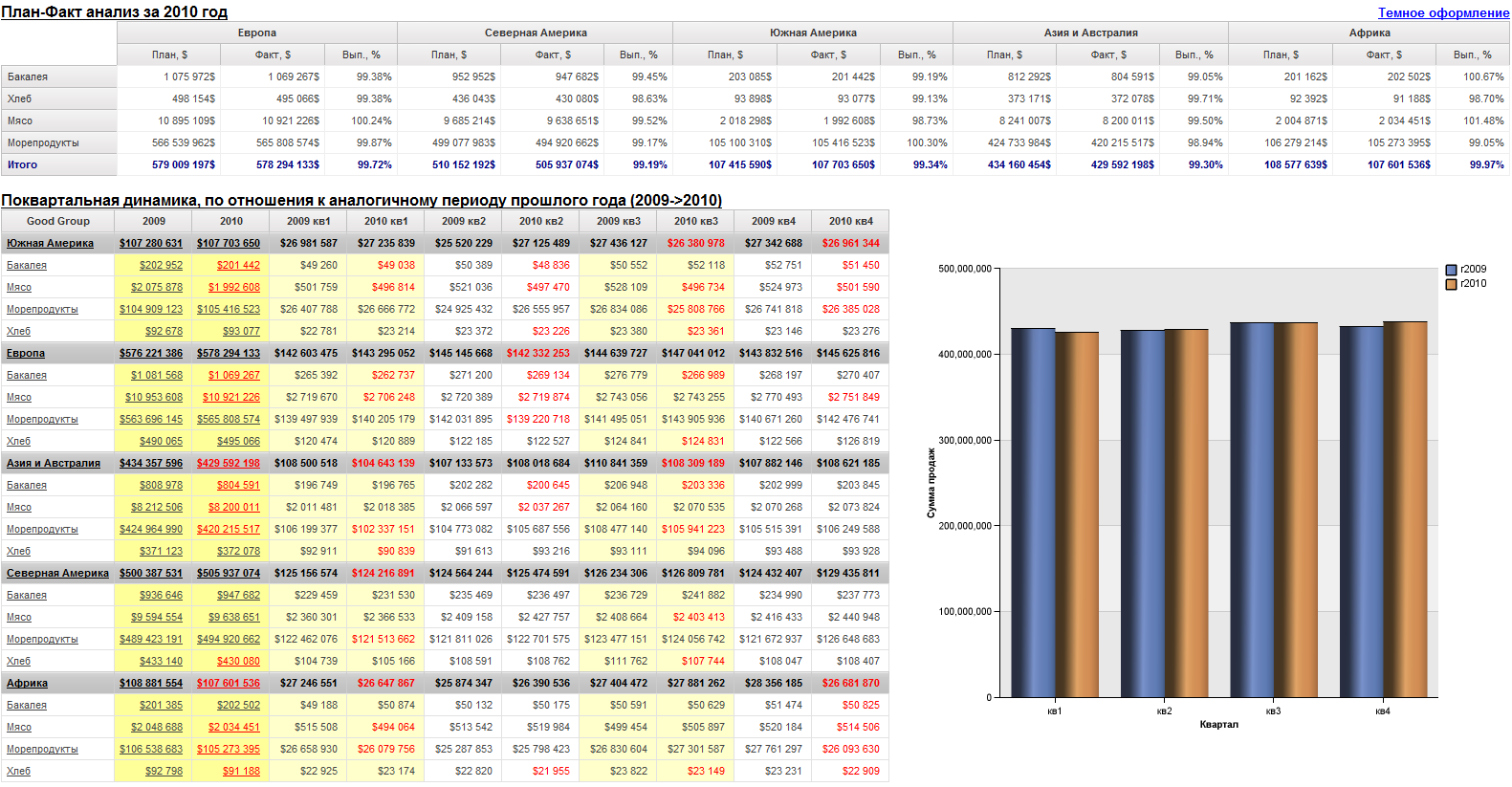1512x787 pixels.
Task: Click the blue r2009 bar for кв3
Action: 1252,510
